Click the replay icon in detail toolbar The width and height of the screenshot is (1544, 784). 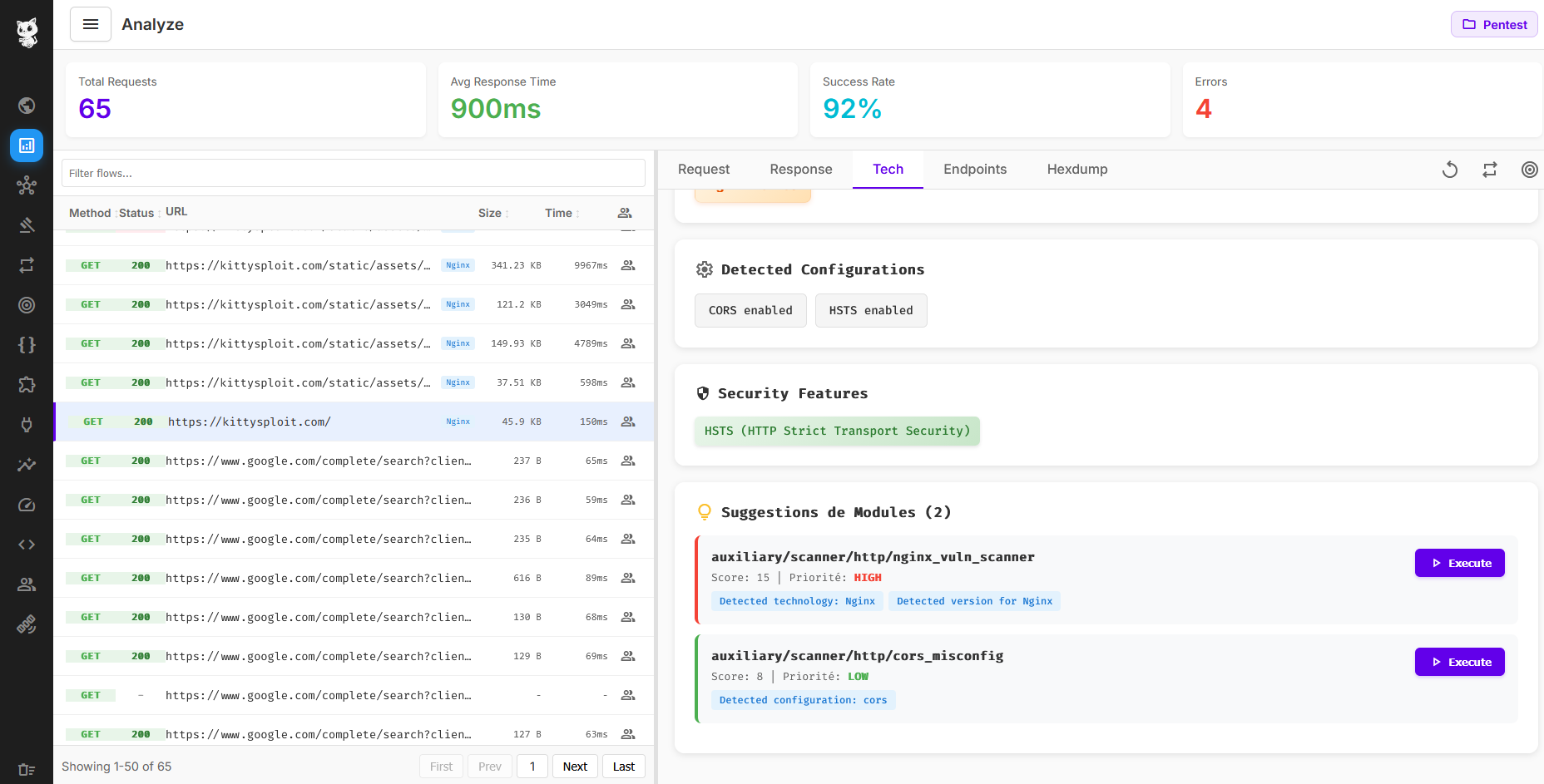click(x=1450, y=170)
